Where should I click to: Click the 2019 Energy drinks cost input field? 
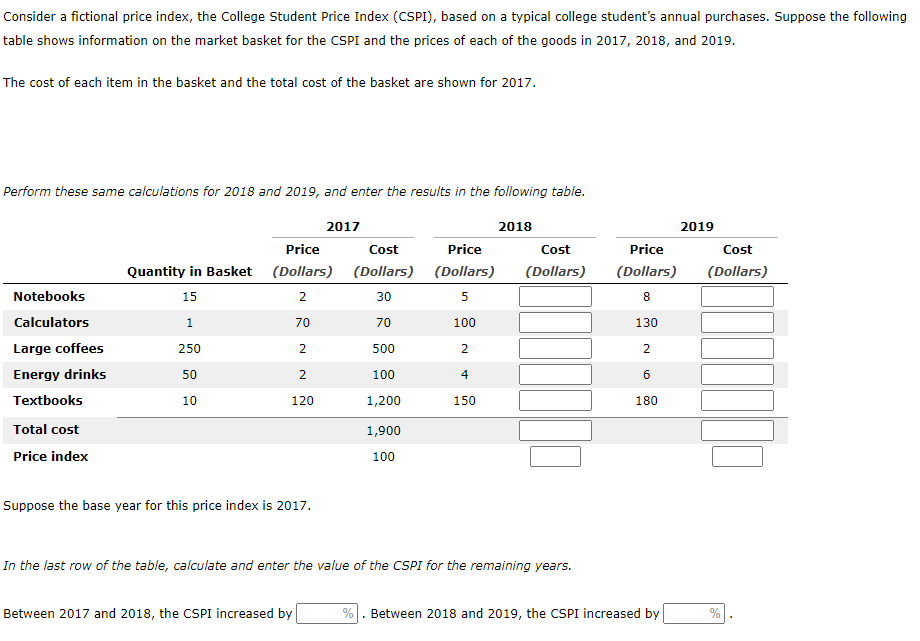tap(736, 373)
